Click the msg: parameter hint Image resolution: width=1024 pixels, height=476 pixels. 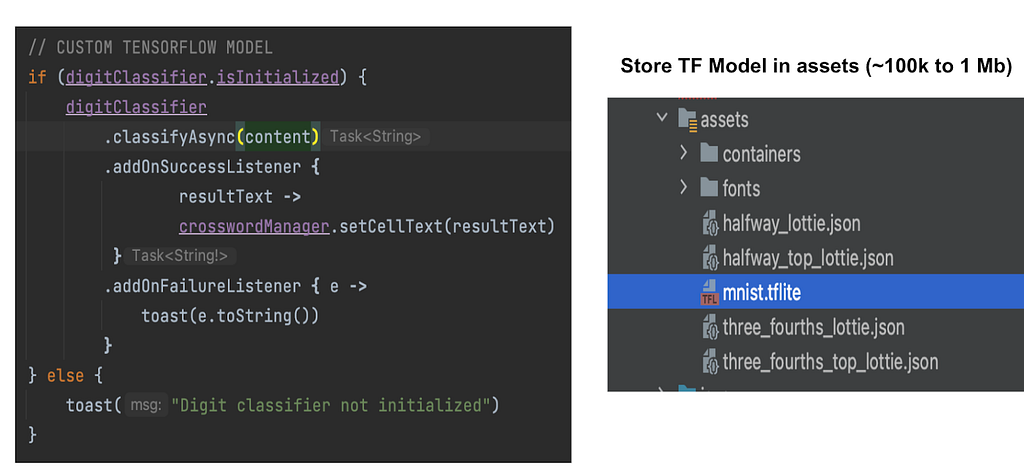tap(146, 405)
